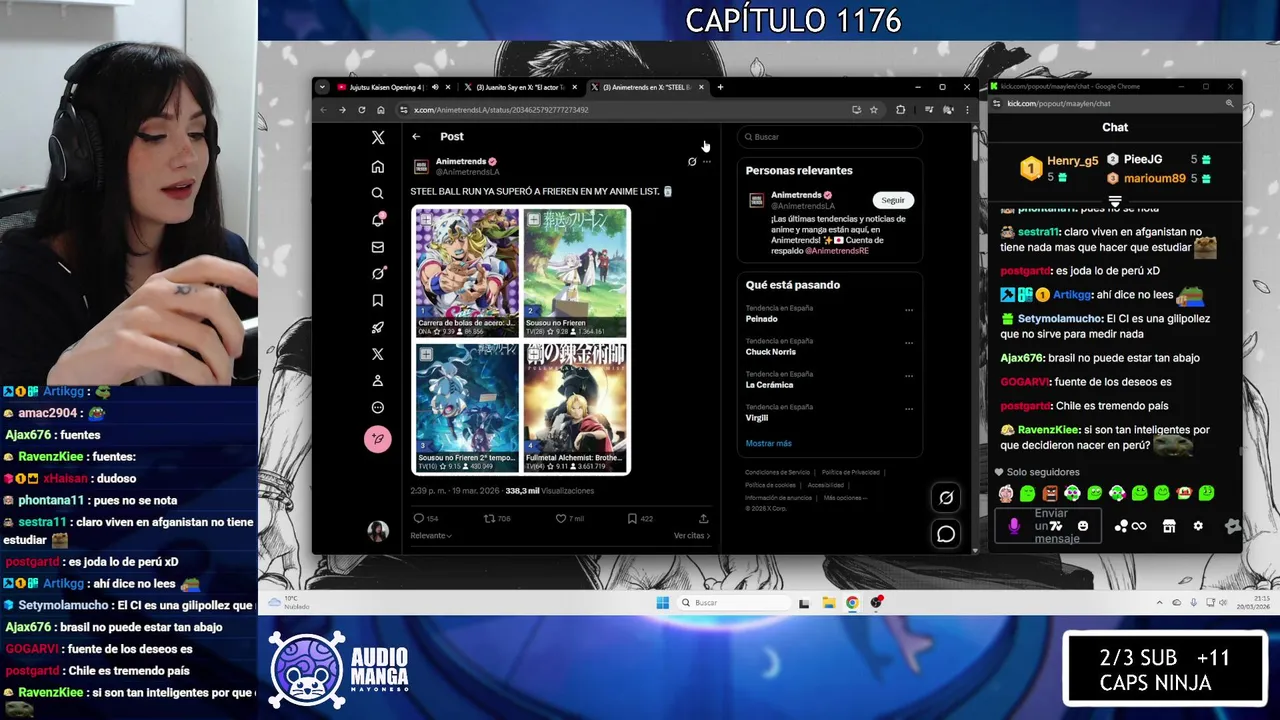The height and width of the screenshot is (720, 1280).
Task: Open Explore search icon in X sidebar
Action: pos(378,193)
